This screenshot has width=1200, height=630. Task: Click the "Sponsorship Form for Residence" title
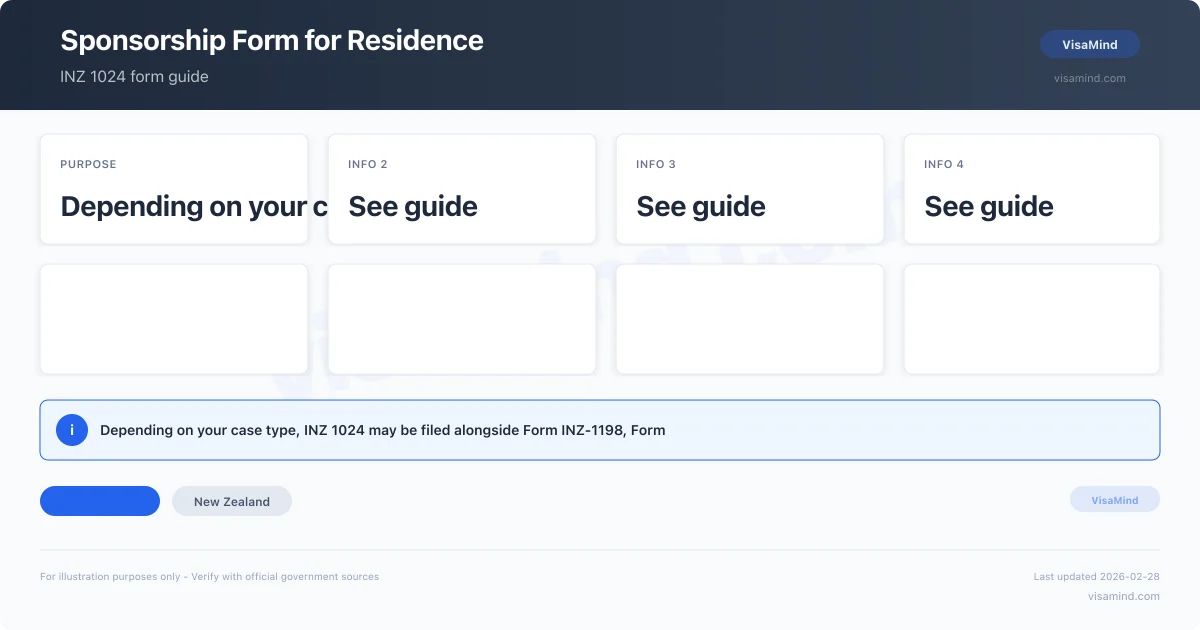click(x=272, y=40)
